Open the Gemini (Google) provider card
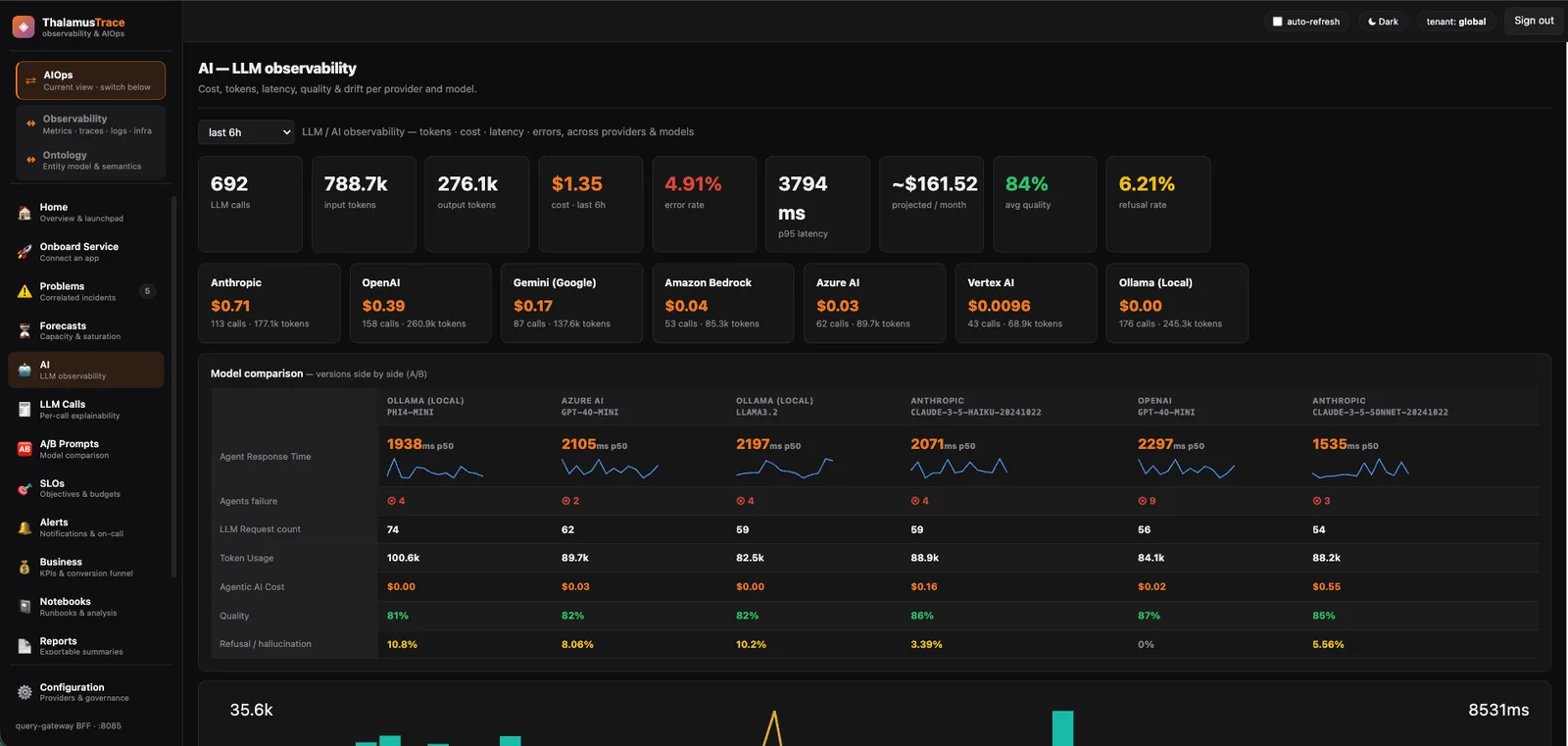 pos(572,303)
